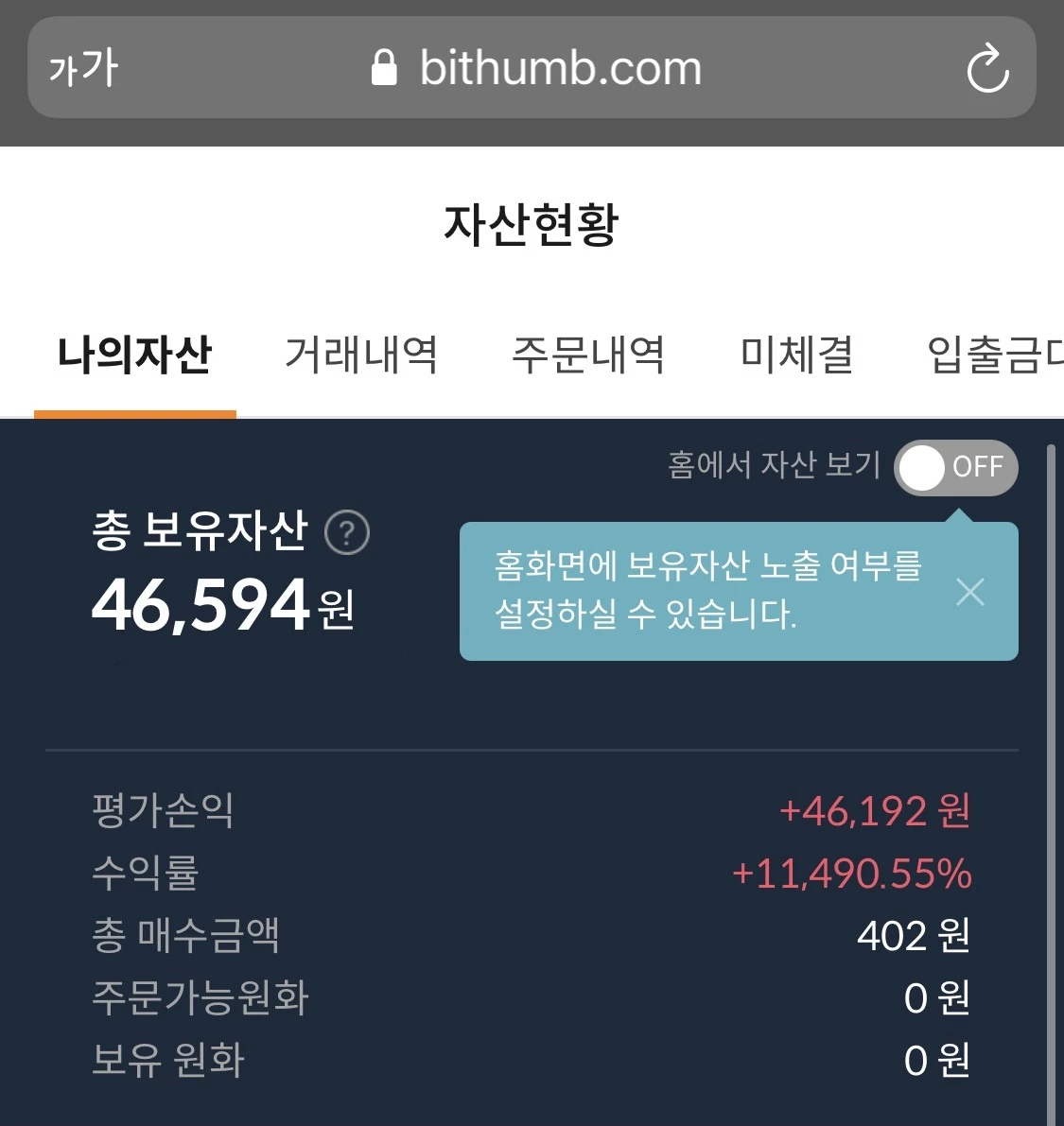Tap the 나의자산 tab label
1064x1126 pixels.
click(134, 355)
